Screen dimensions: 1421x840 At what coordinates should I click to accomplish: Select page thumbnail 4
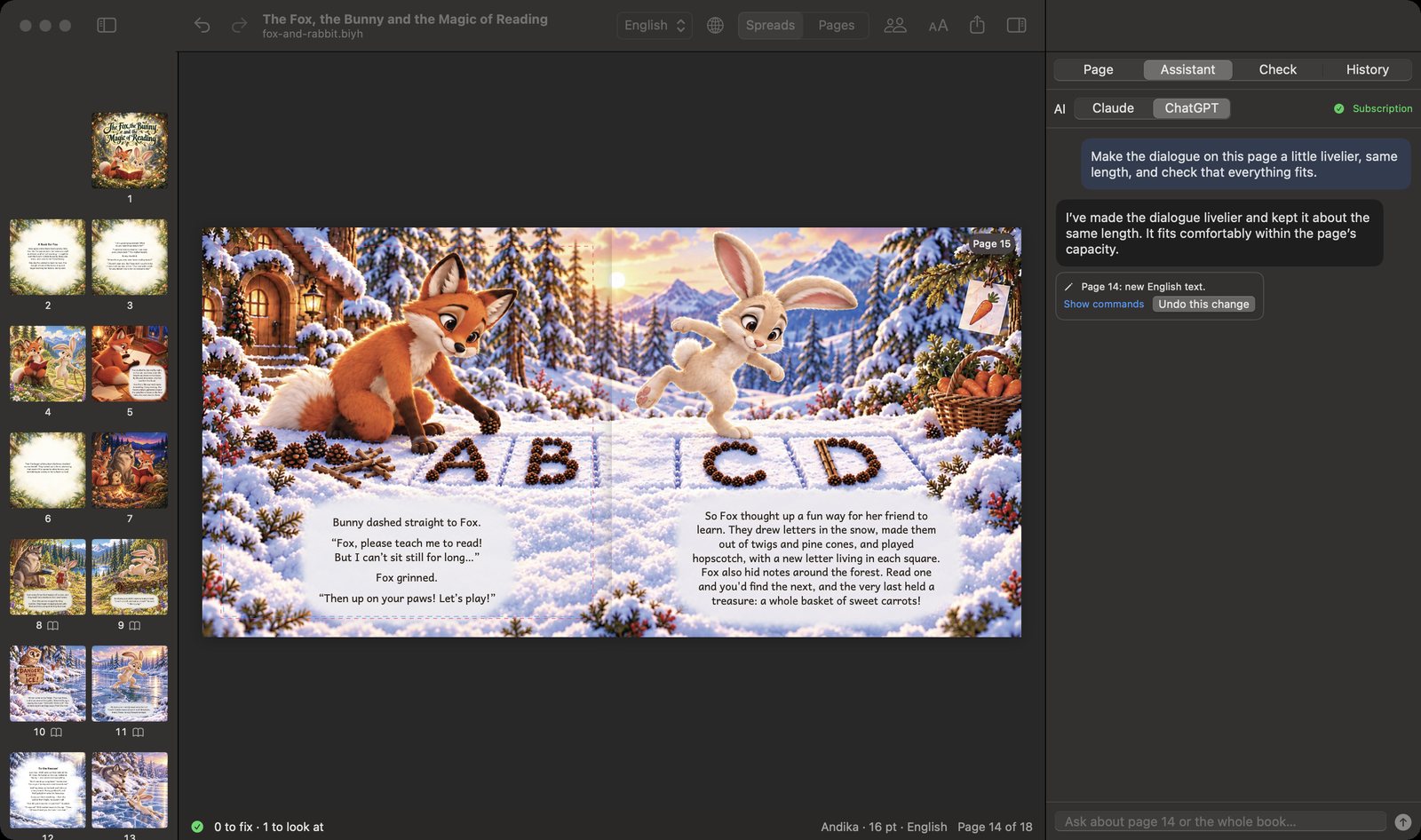coord(48,363)
